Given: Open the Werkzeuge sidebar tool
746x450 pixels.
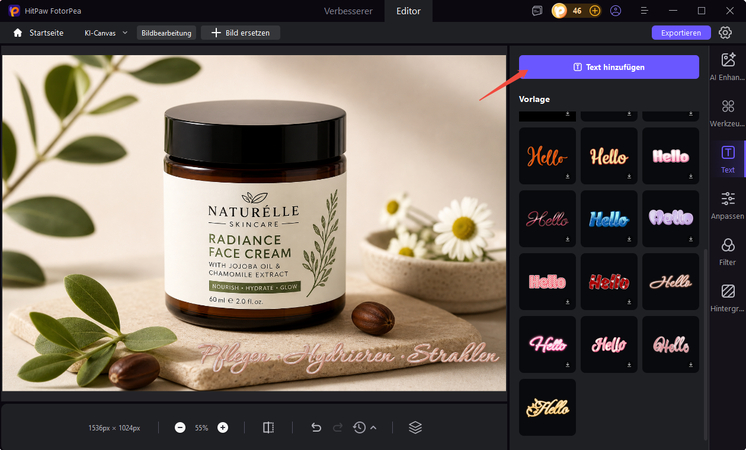Looking at the screenshot, I should [x=727, y=113].
